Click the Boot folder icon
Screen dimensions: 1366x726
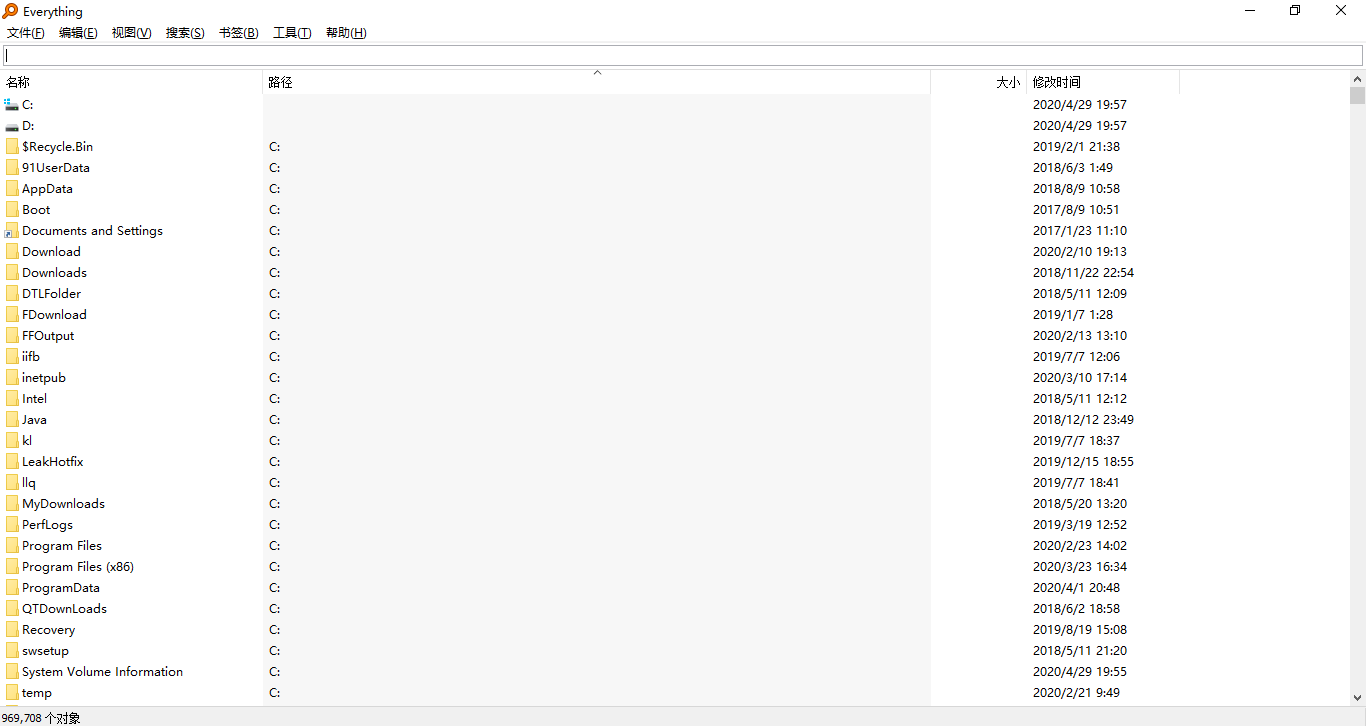pos(12,209)
